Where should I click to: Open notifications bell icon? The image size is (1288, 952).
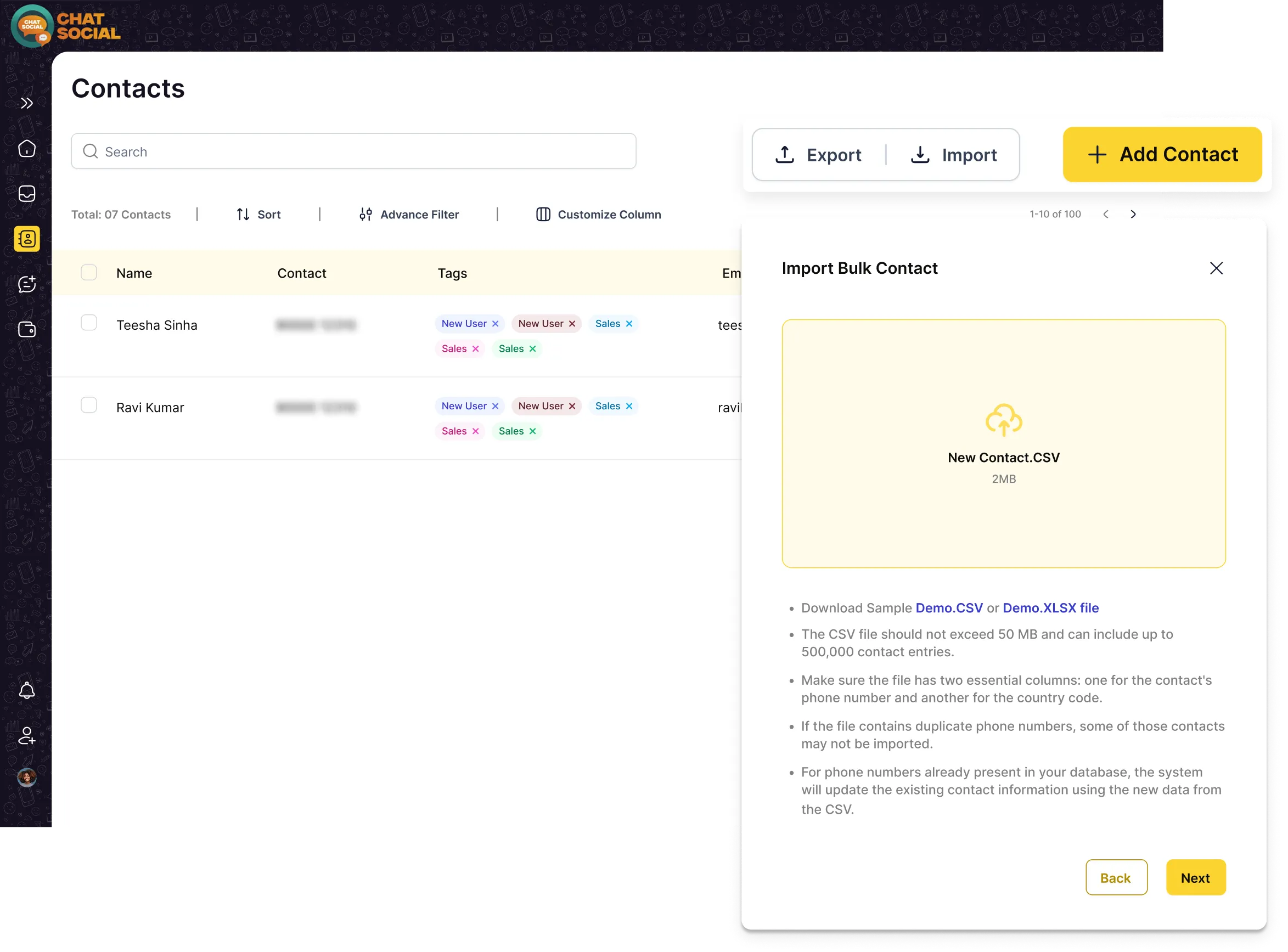click(x=26, y=690)
